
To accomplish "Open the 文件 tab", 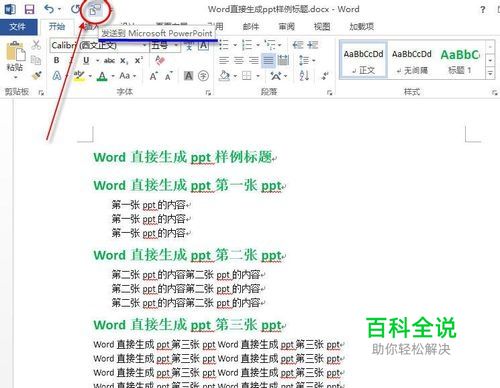I will (x=18, y=27).
